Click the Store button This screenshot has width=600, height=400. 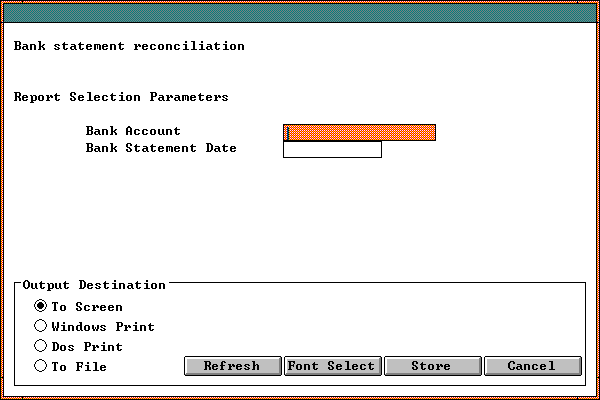coord(431,366)
